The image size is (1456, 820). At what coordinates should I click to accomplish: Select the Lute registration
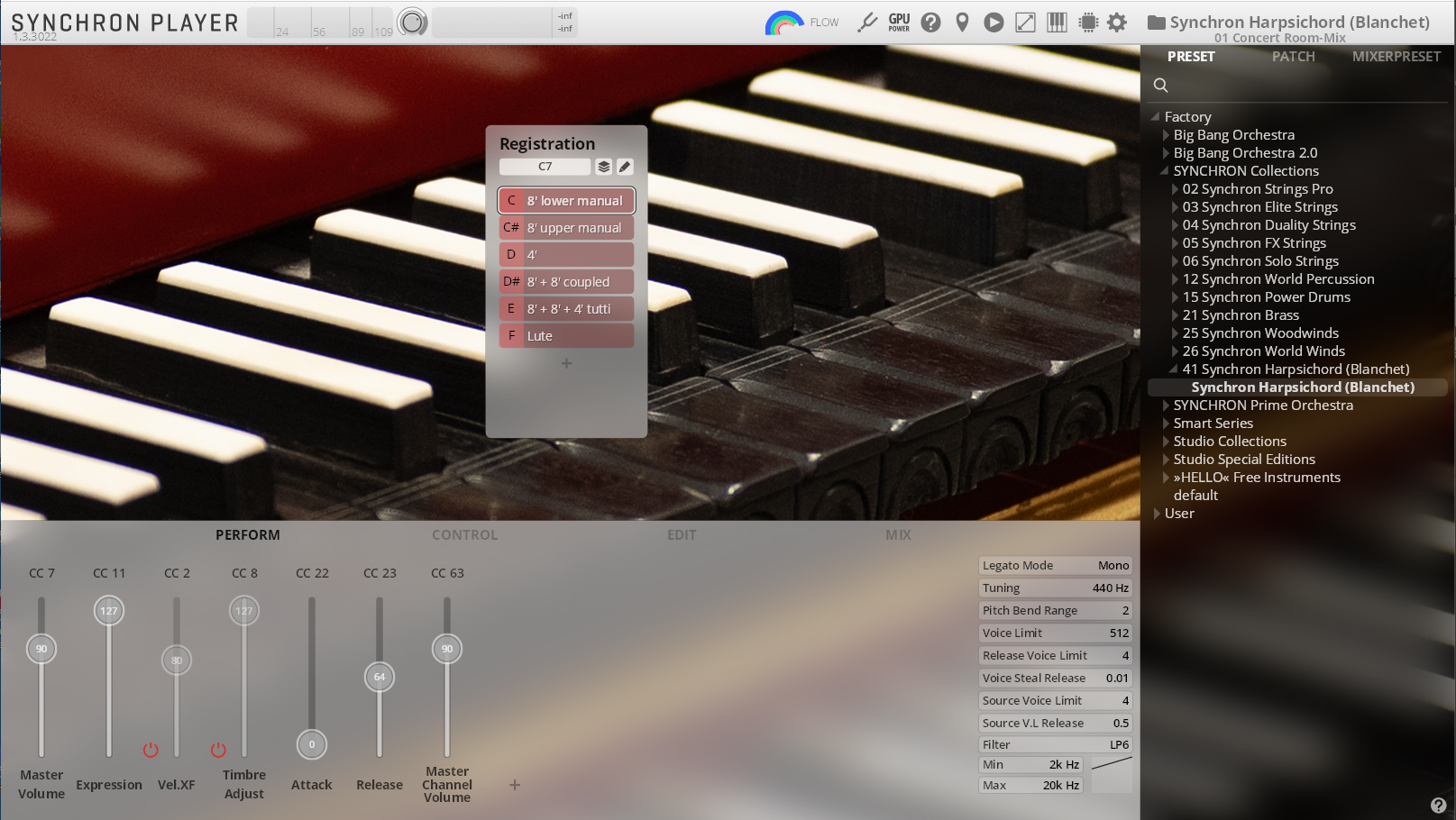pyautogui.click(x=566, y=336)
